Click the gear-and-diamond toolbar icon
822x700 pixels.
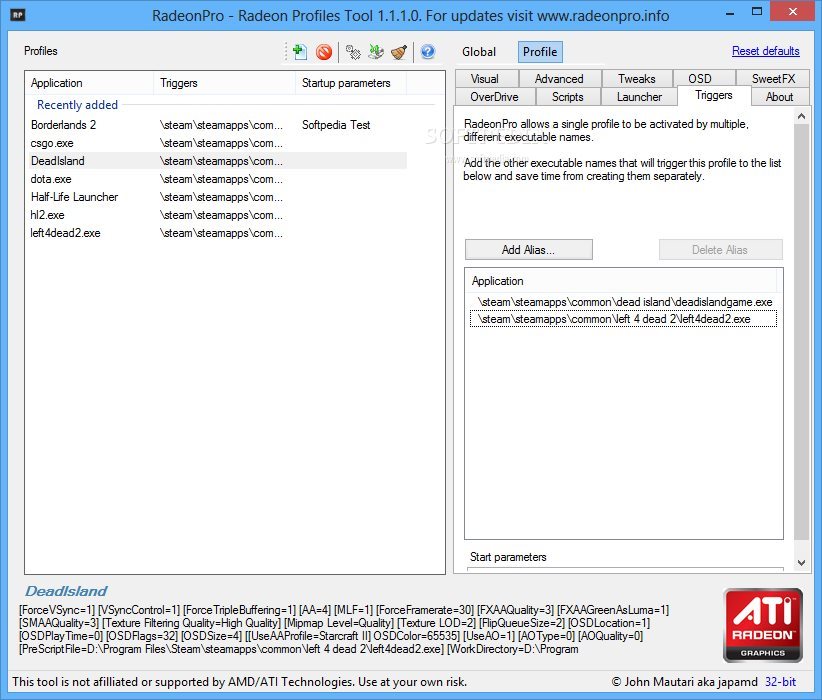pos(353,52)
